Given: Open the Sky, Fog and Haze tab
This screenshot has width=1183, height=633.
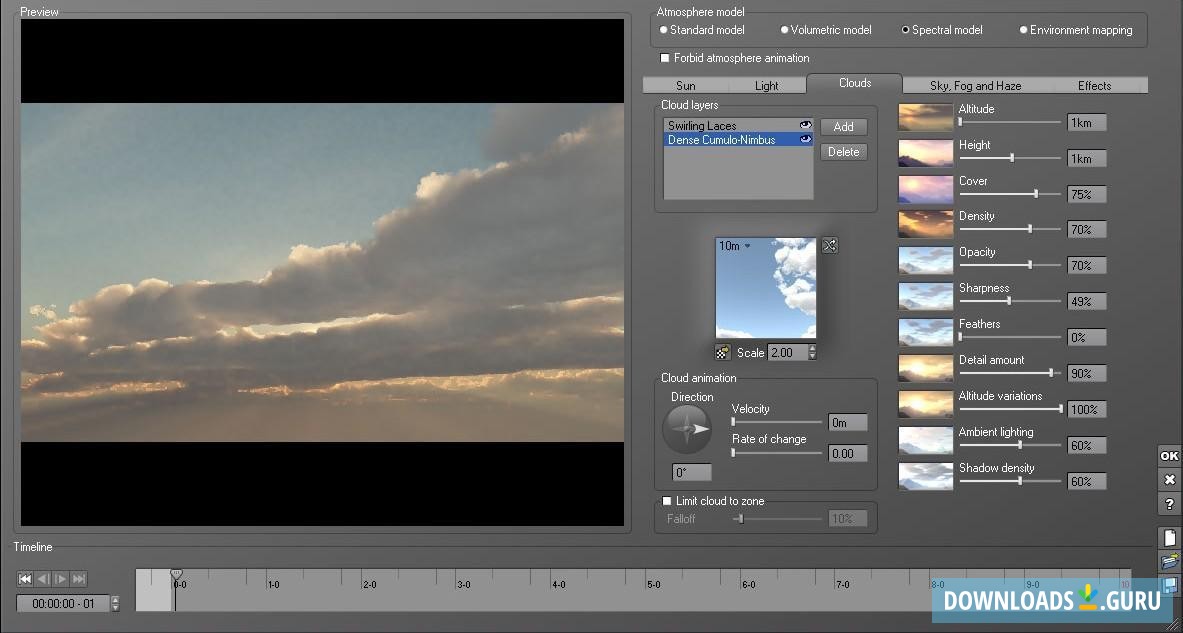Looking at the screenshot, I should [x=975, y=86].
